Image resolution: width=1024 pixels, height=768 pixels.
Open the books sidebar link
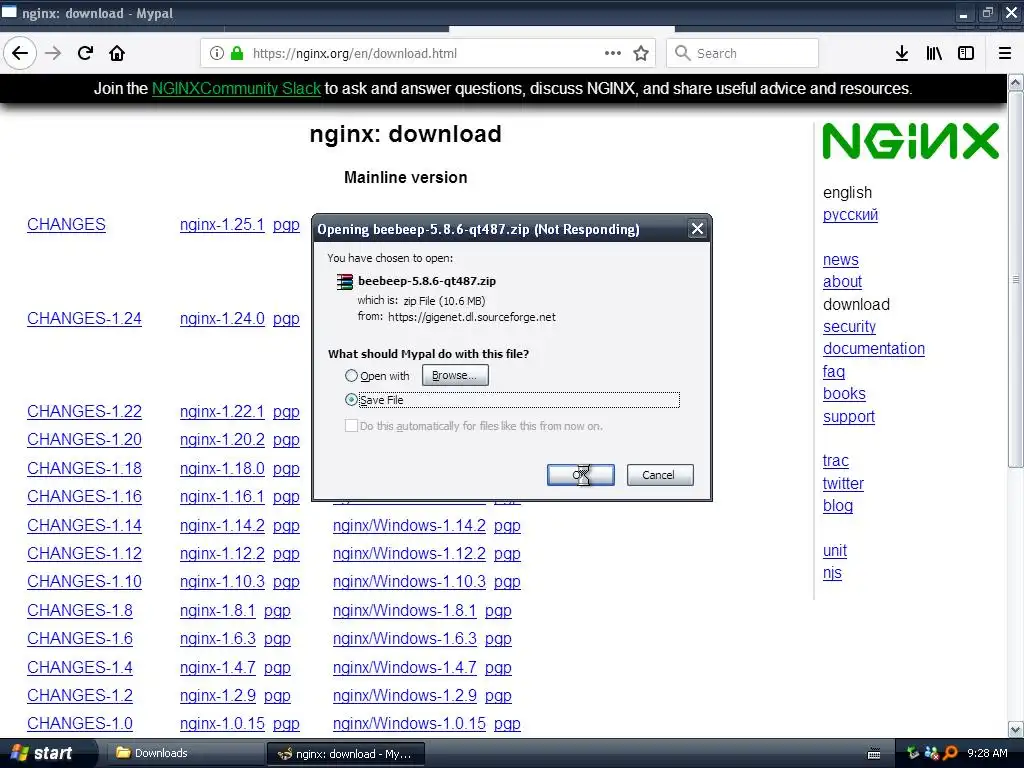(x=844, y=394)
